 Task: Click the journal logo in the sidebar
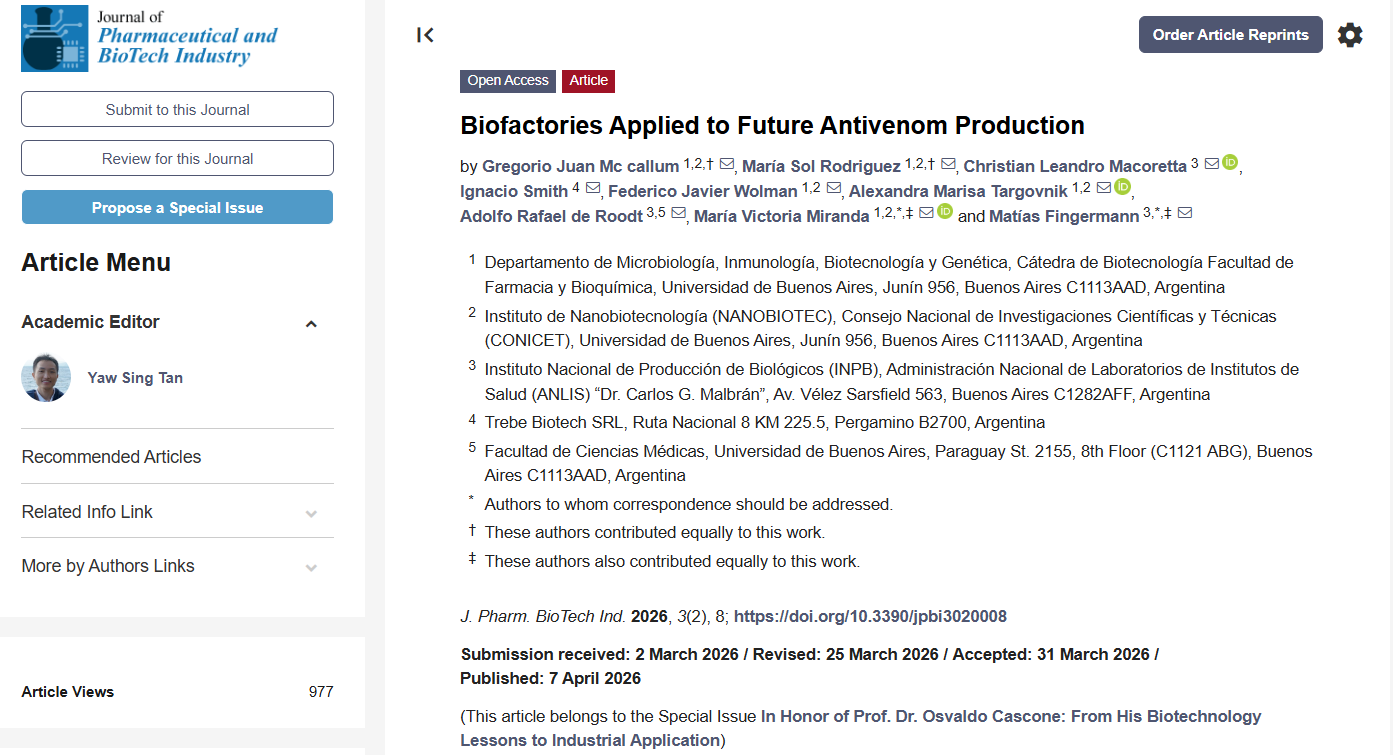149,38
